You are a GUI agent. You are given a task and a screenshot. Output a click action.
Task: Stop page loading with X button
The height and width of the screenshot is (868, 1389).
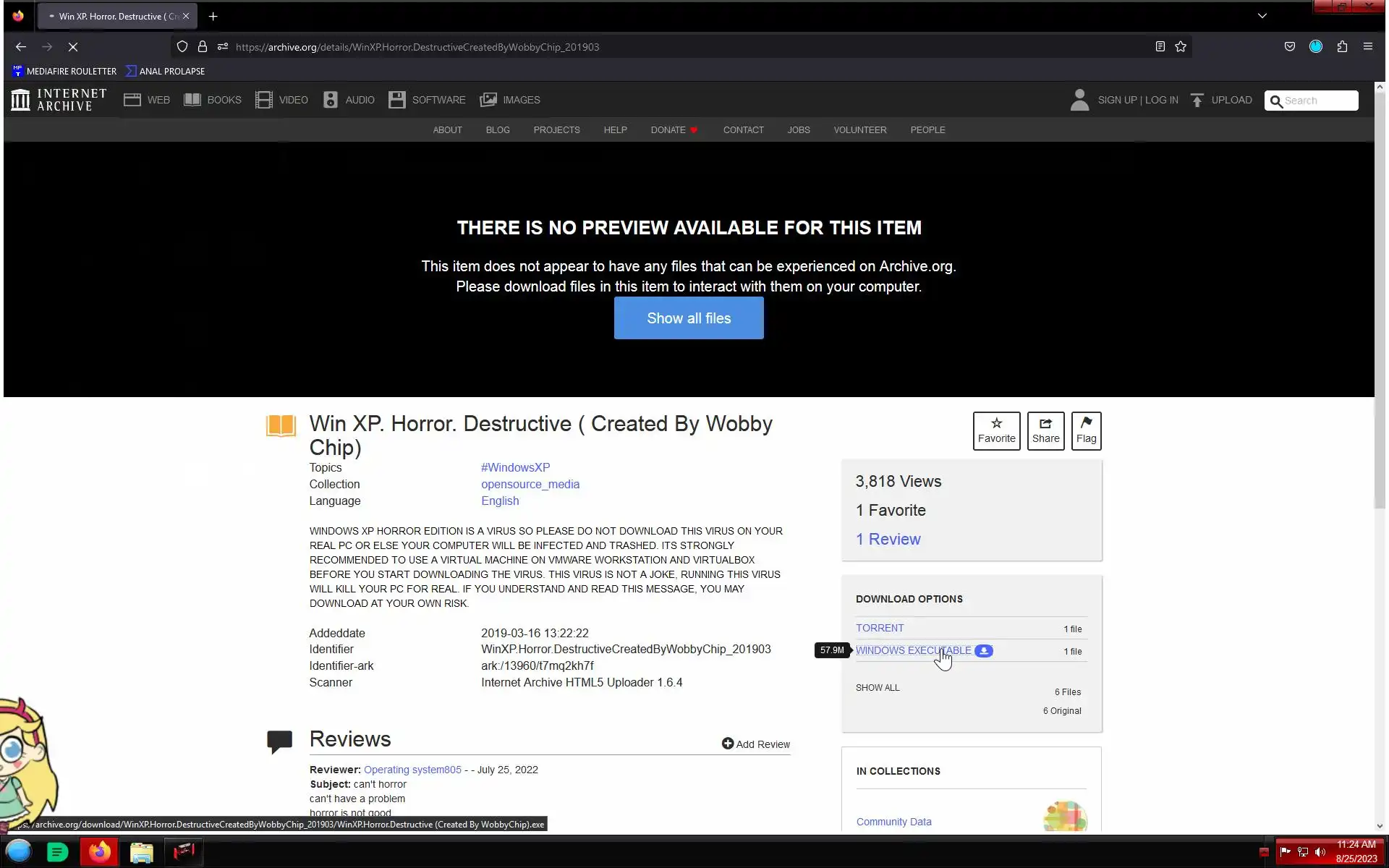click(73, 47)
